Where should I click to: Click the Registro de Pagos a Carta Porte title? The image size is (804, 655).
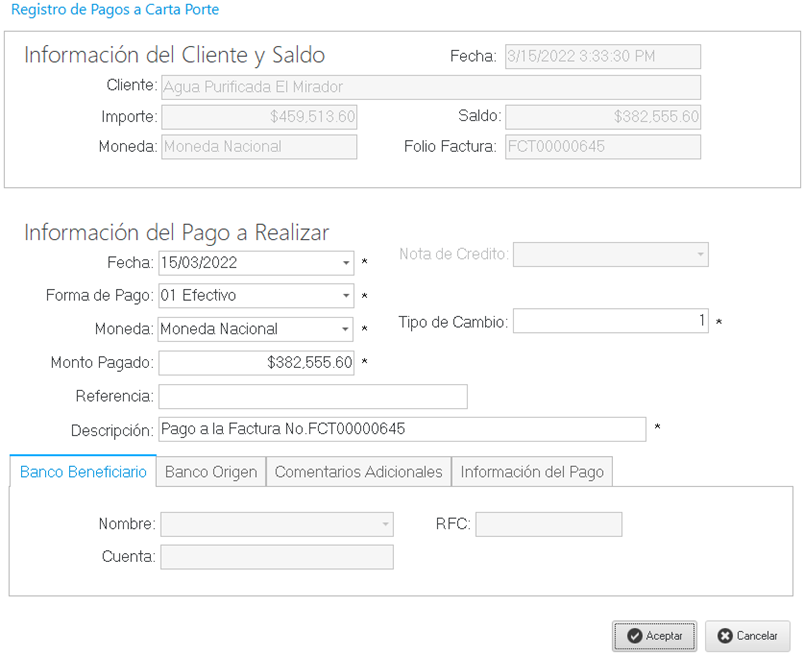(115, 9)
